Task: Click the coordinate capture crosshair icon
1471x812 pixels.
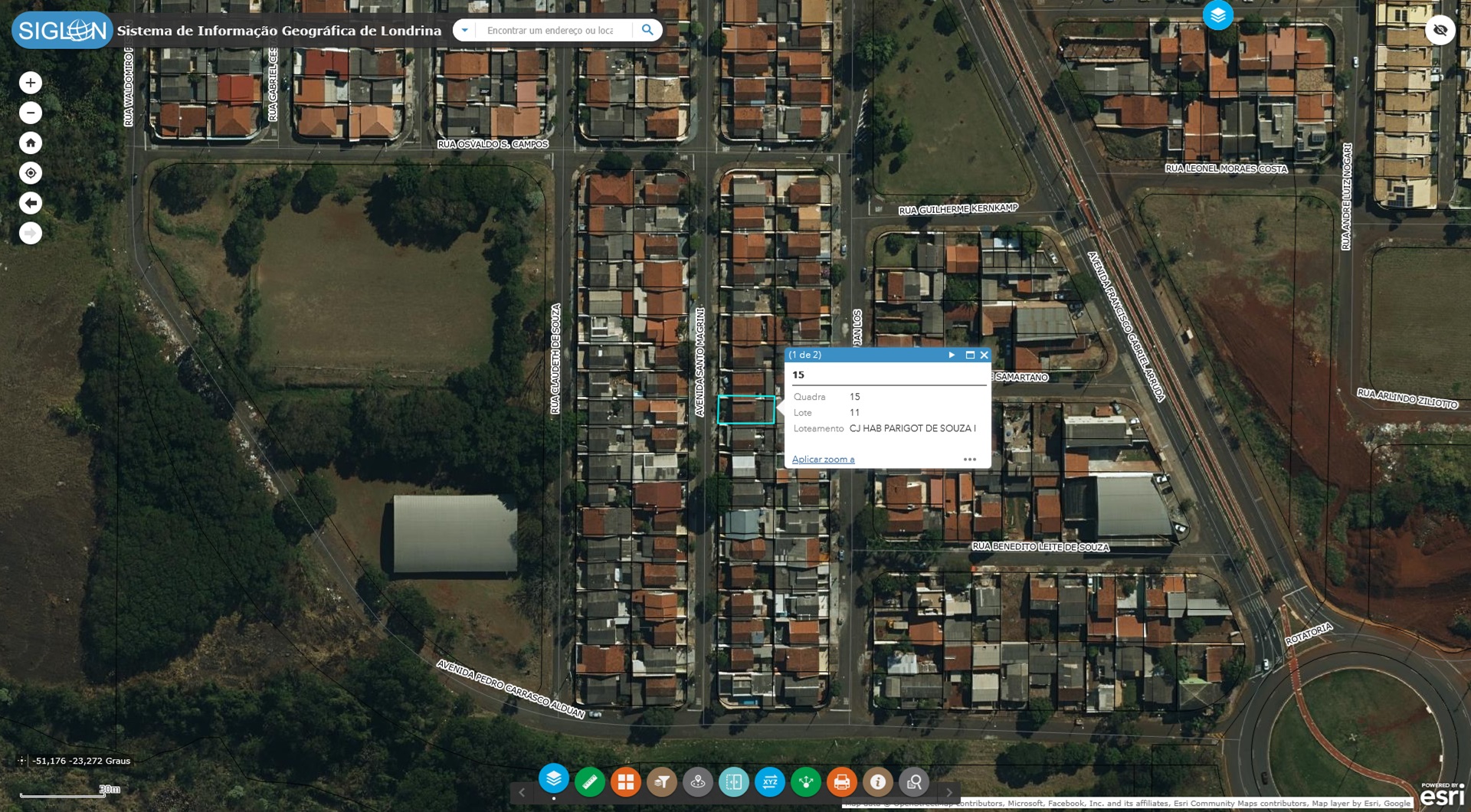Action: 21,761
